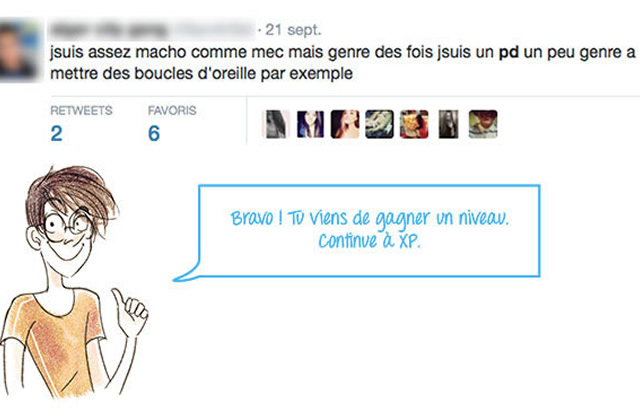The width and height of the screenshot is (640, 420).
Task: Open the second avatar with dark-haired woman
Action: [x=310, y=124]
